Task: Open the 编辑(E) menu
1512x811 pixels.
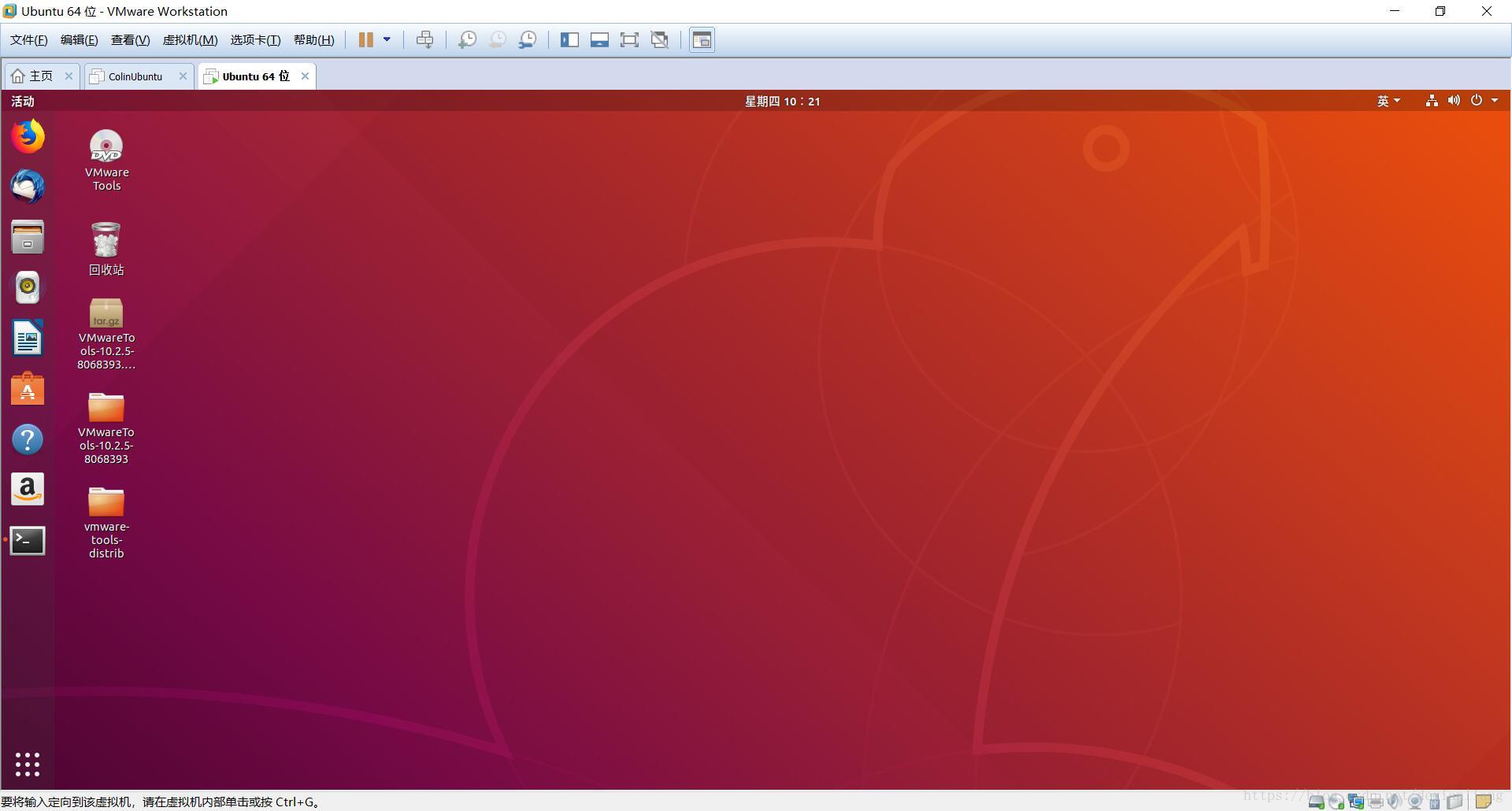Action: pyautogui.click(x=80, y=40)
